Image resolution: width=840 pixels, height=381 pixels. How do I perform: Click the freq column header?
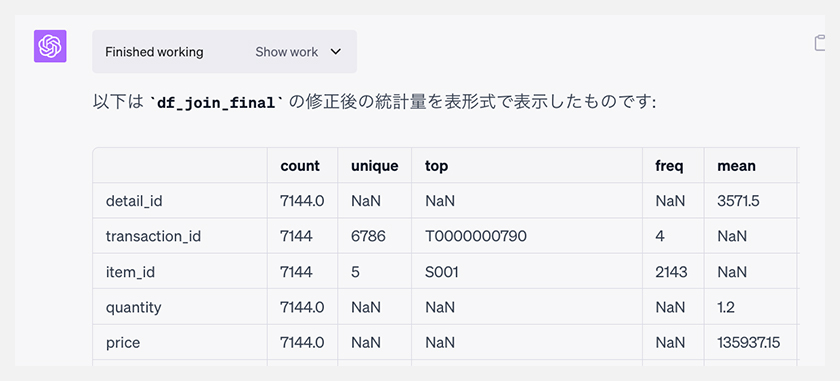[x=669, y=166]
